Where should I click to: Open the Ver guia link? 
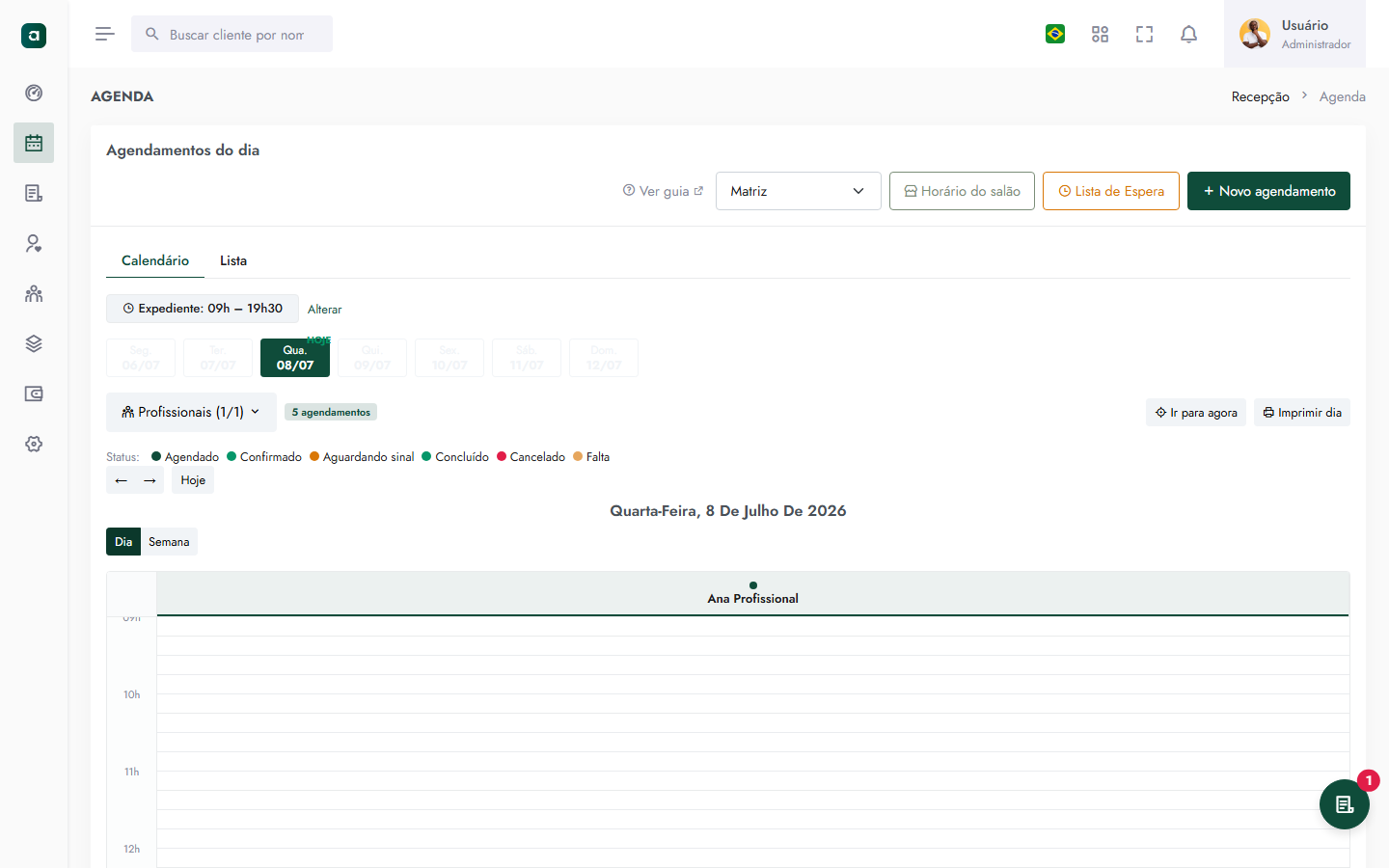[x=664, y=191]
